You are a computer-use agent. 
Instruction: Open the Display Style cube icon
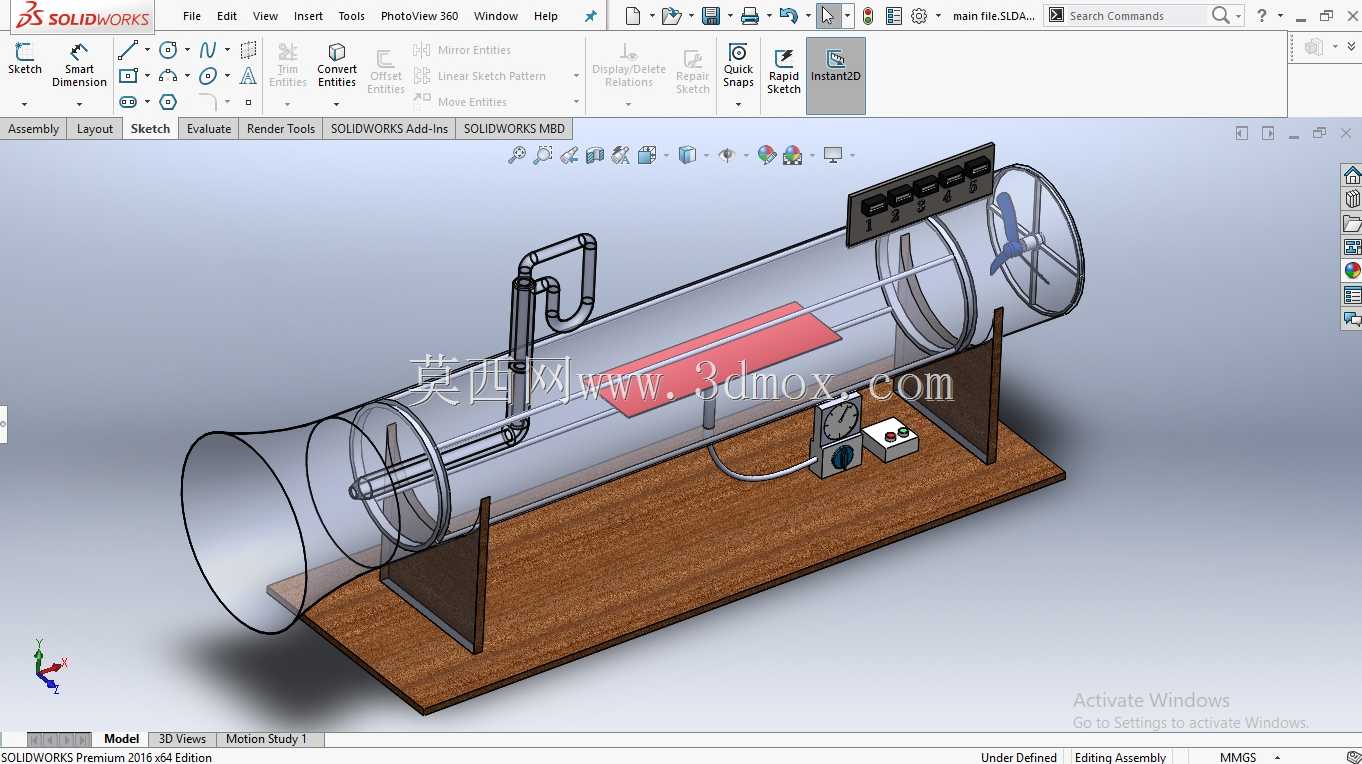(x=687, y=155)
